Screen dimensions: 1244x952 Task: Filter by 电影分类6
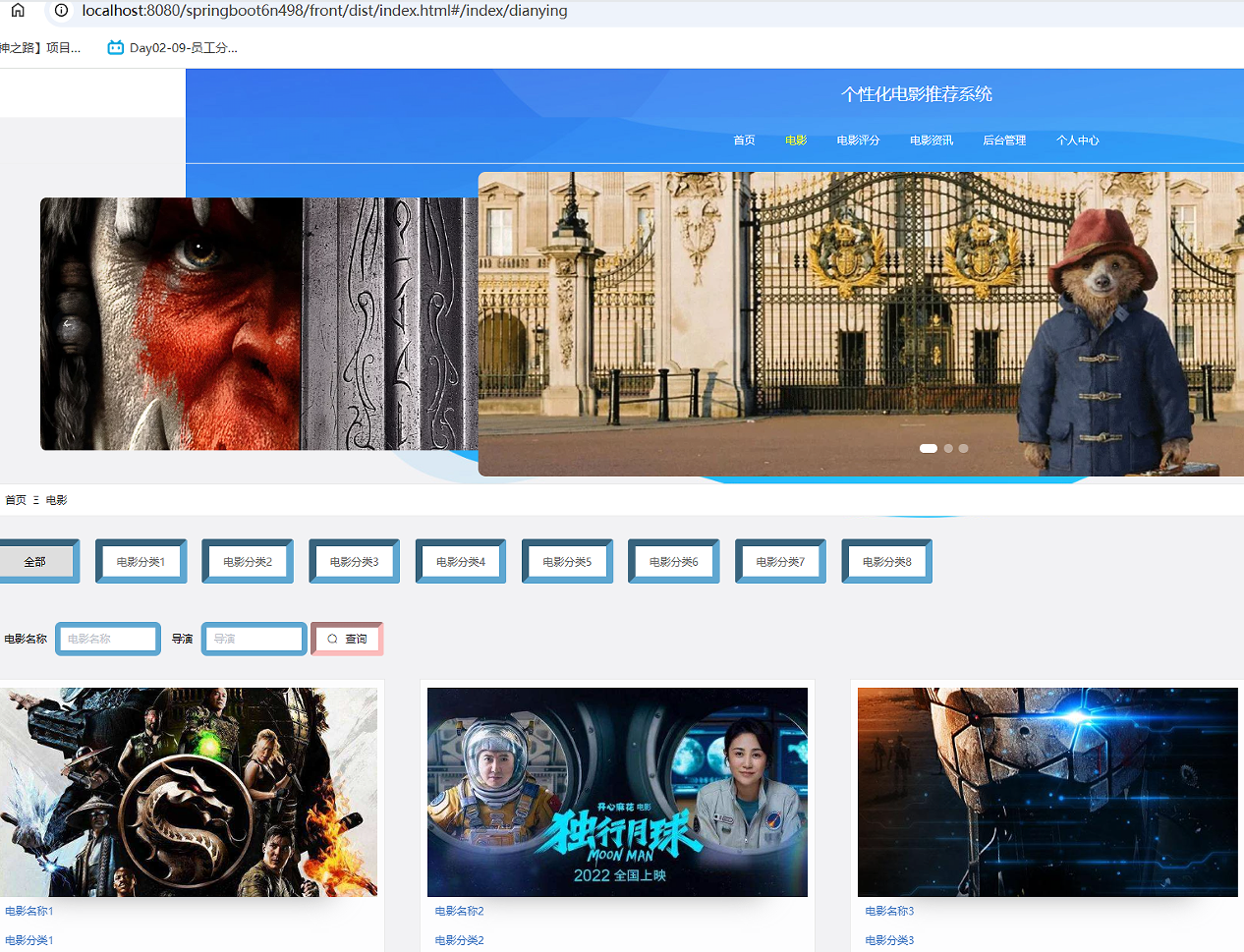[x=674, y=561]
